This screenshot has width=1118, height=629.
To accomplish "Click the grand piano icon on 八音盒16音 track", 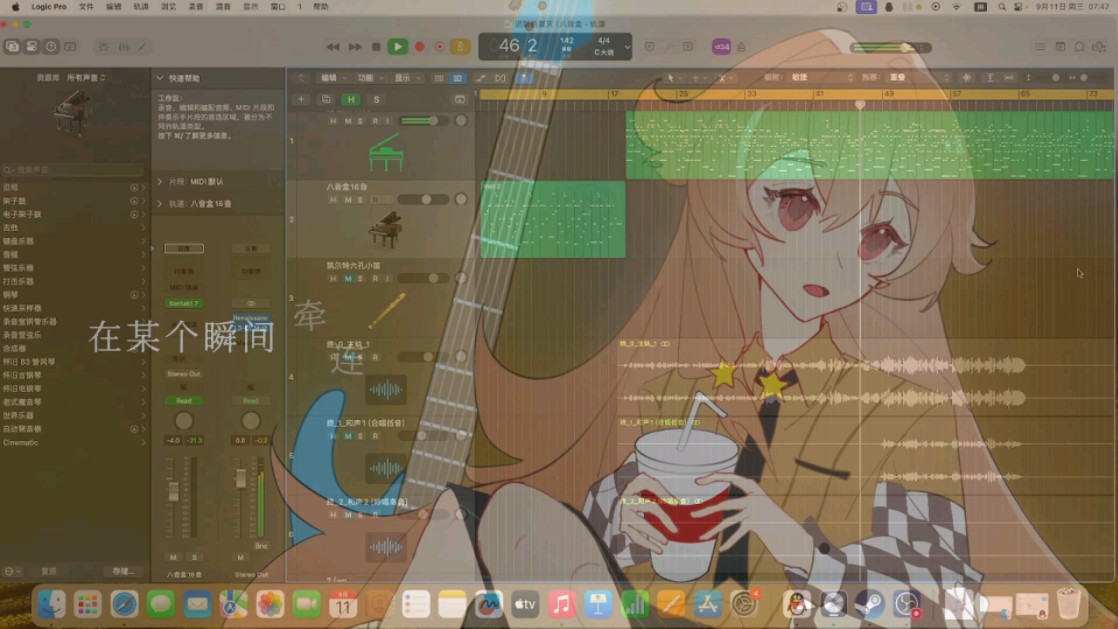I will 386,230.
